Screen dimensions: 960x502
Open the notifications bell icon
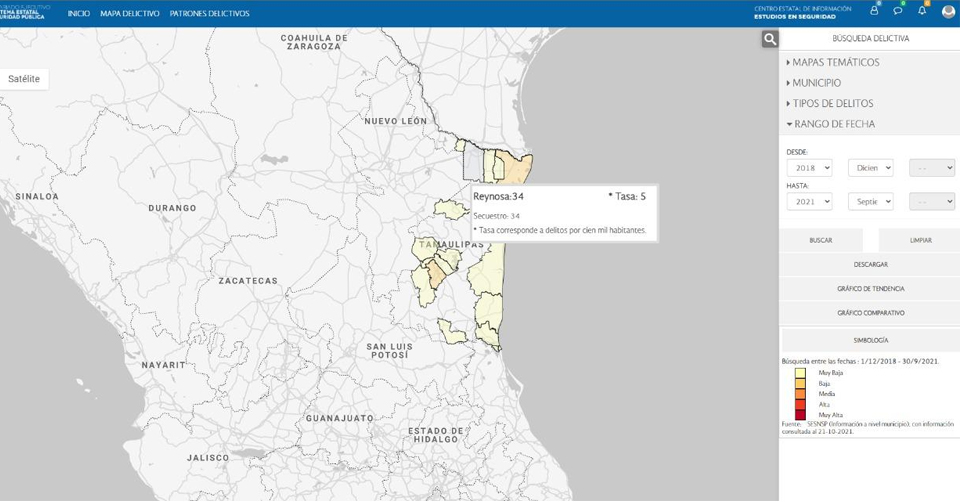(922, 11)
